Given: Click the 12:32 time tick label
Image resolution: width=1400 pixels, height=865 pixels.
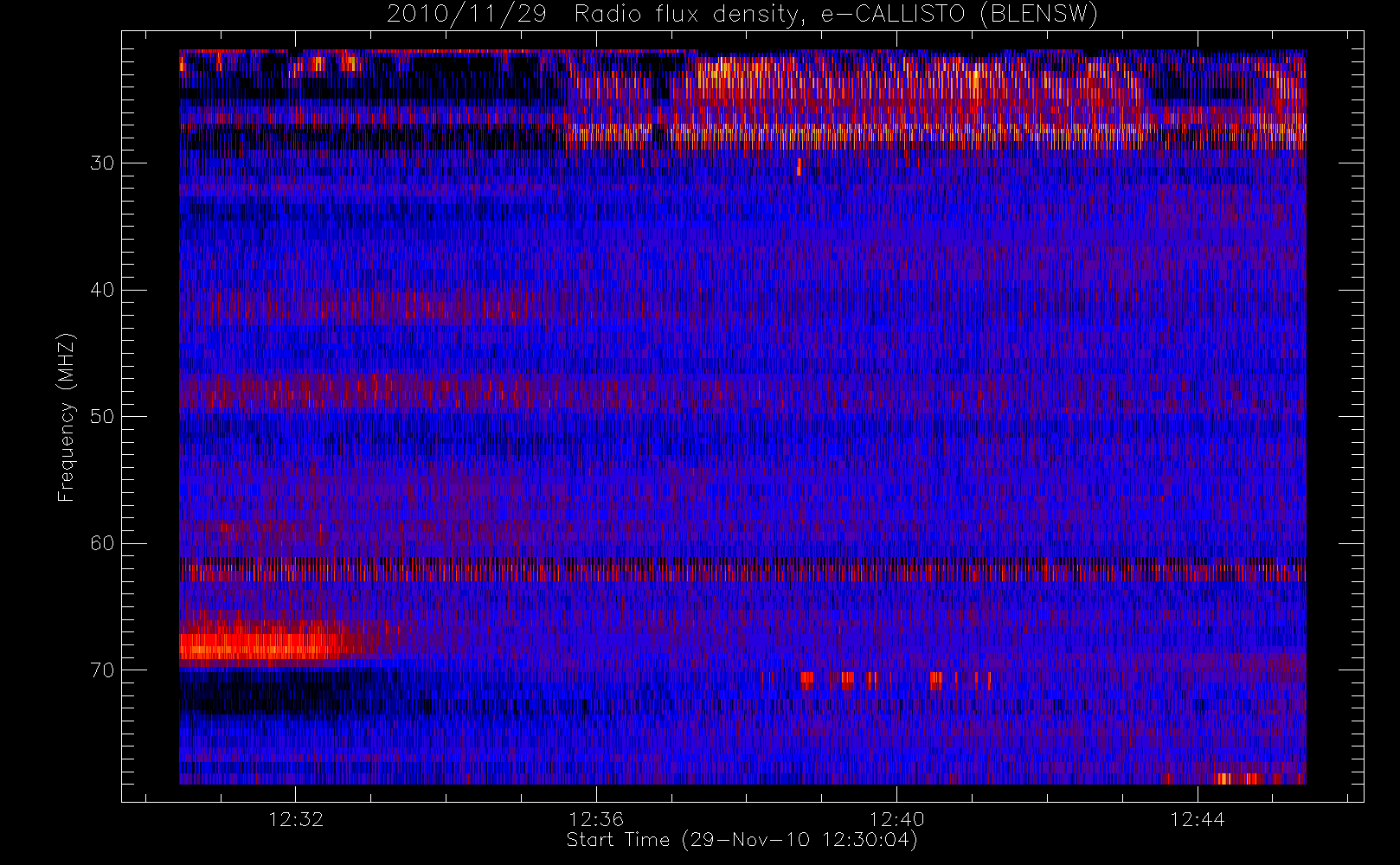Looking at the screenshot, I should click(296, 819).
